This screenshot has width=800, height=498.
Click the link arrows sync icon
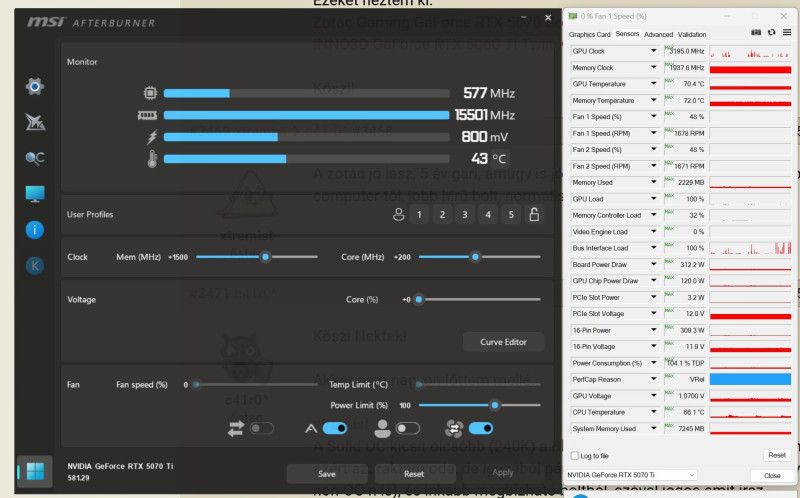pyautogui.click(x=236, y=429)
